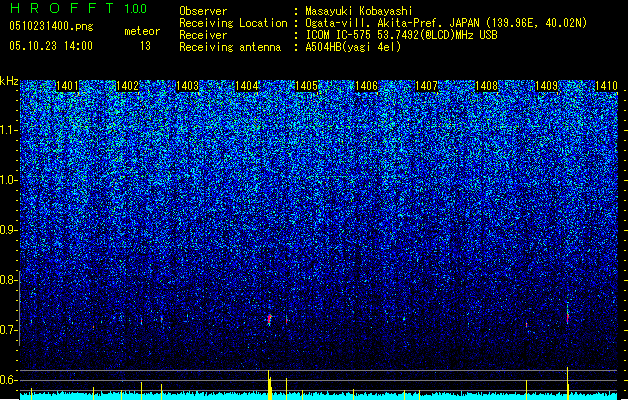629x400 pixels.
Task: Click the ICOM IC-575 receiver text
Action: coord(401,35)
